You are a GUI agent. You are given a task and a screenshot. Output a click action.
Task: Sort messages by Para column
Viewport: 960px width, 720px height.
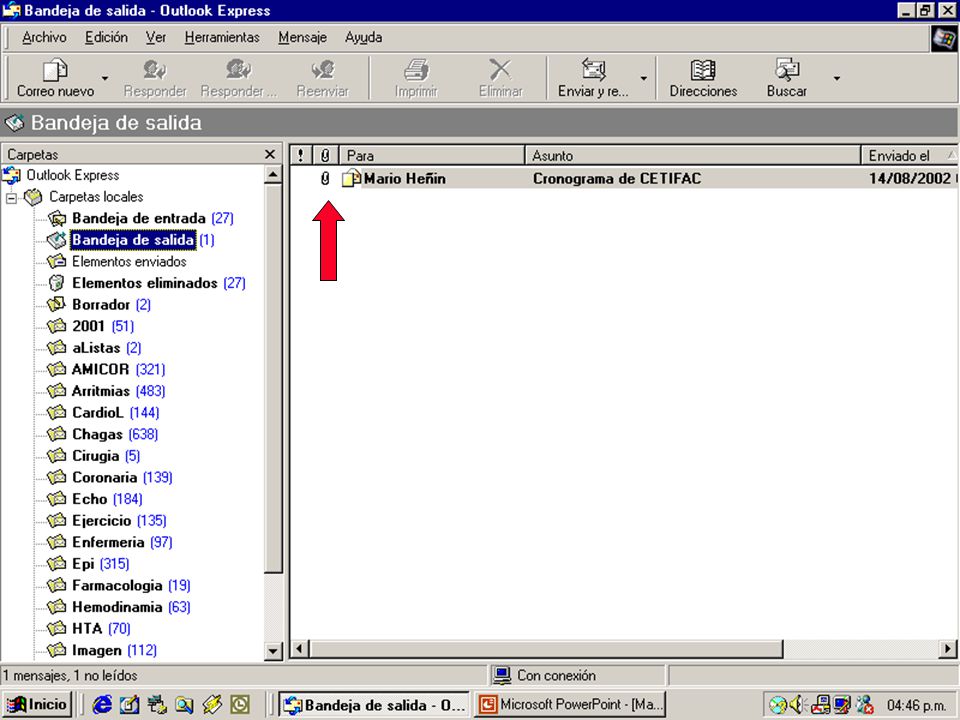432,156
